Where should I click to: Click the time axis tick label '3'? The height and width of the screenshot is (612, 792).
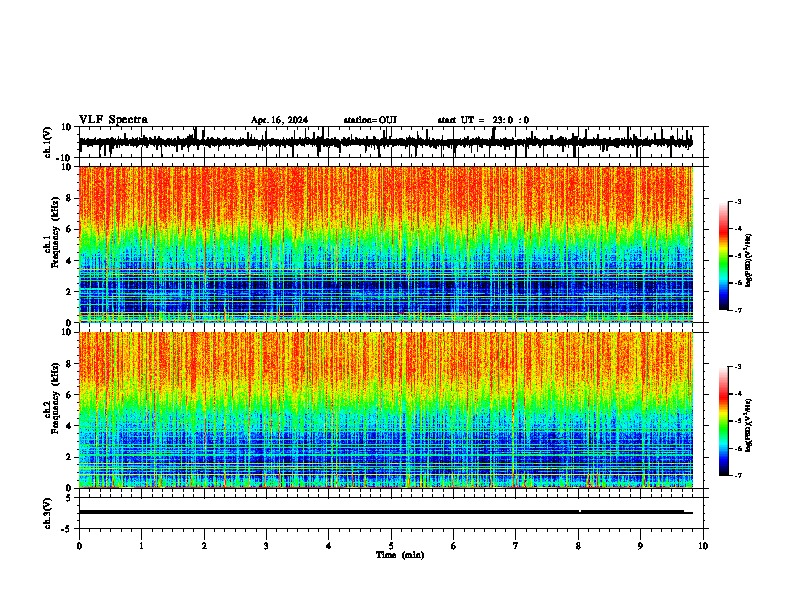266,546
